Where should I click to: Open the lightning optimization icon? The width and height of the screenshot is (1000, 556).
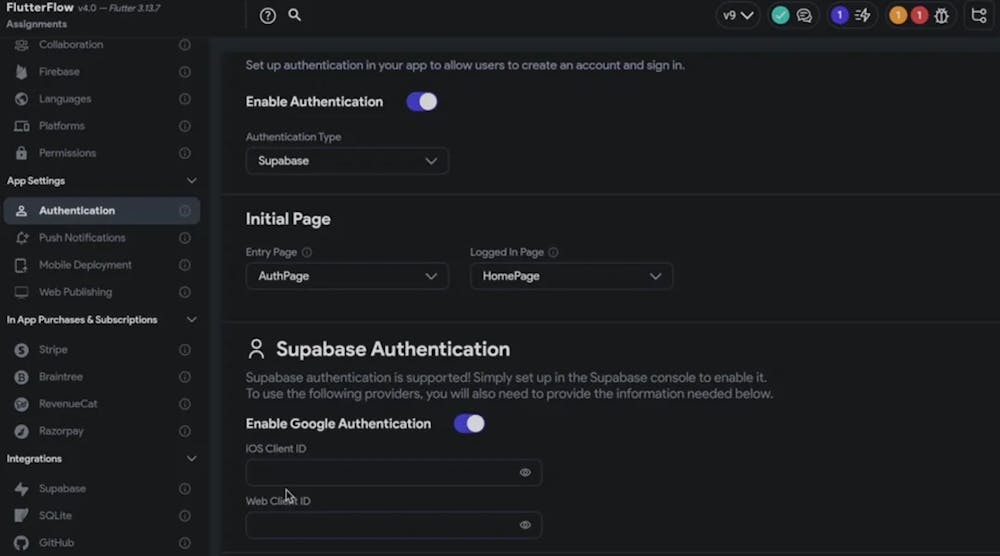862,15
